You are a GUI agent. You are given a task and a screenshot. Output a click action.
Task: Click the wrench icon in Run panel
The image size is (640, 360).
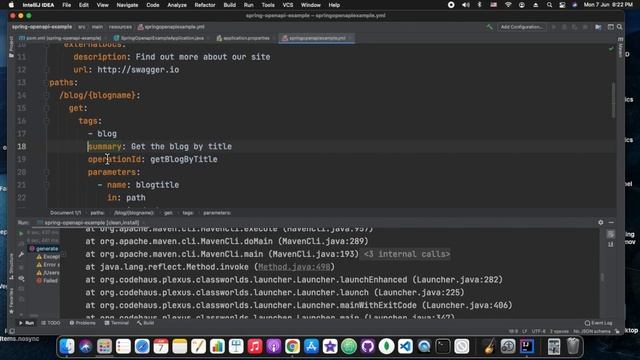coord(21,255)
